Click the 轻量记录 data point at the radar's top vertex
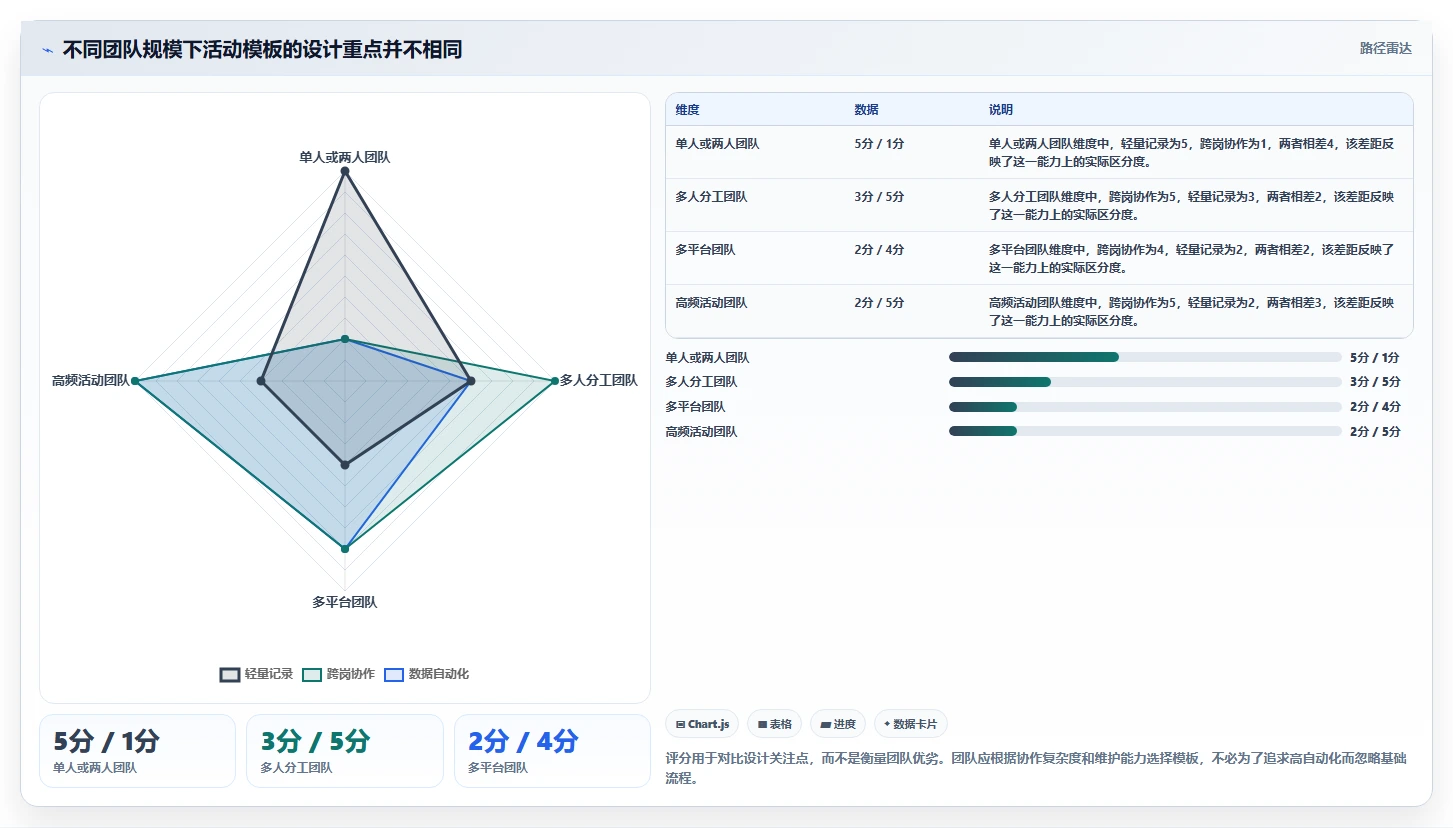This screenshot has width=1453, height=828. (345, 172)
